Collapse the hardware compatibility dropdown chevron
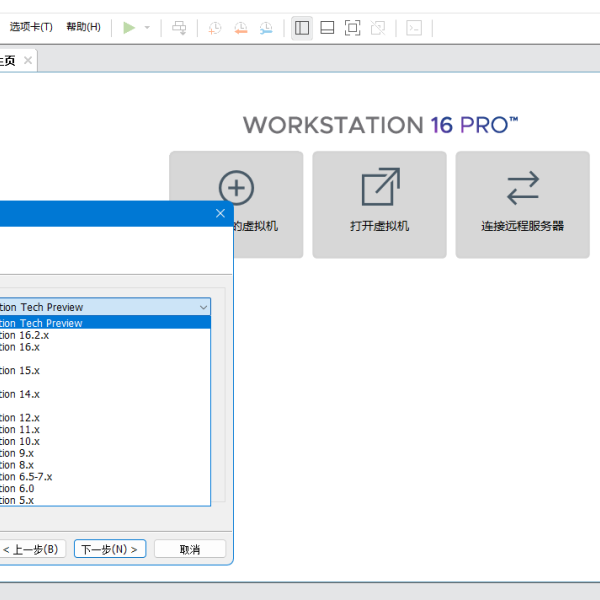The width and height of the screenshot is (600, 600). pos(203,307)
